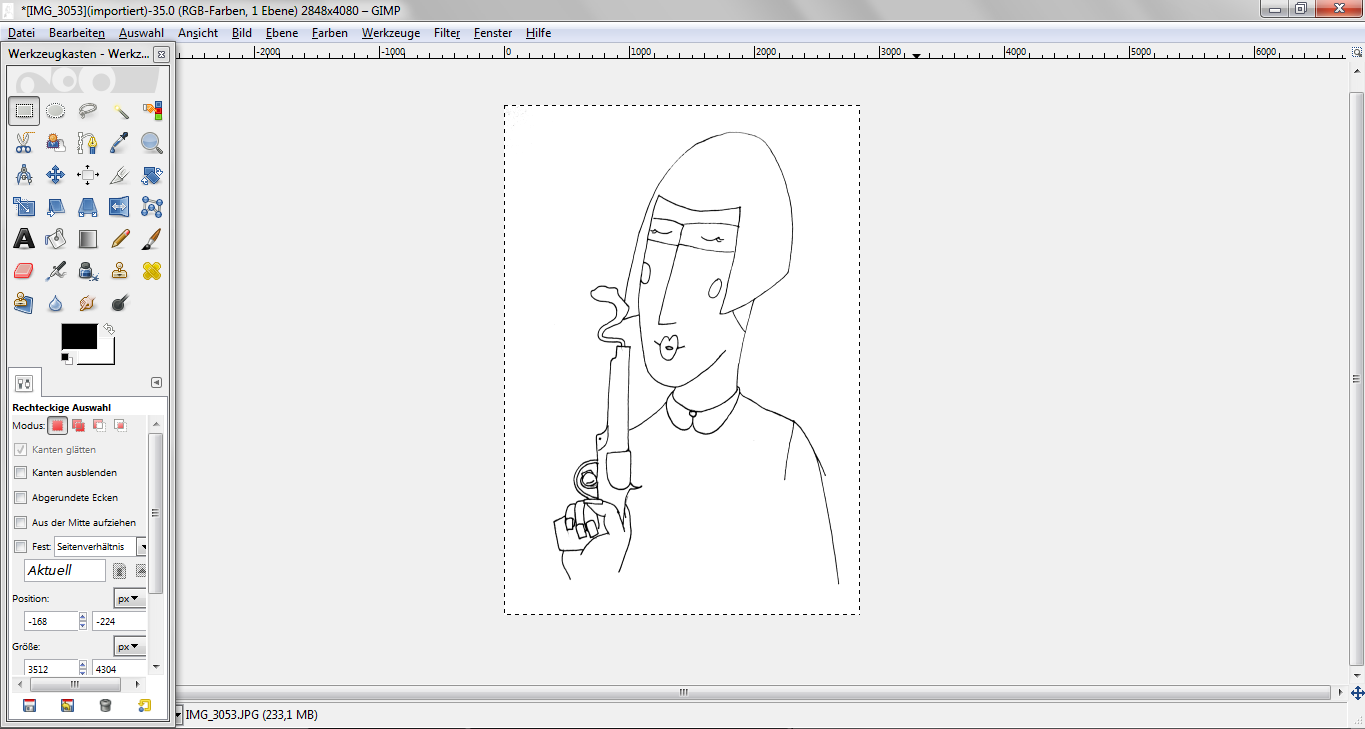Open the Position unit px dropdown
Image resolution: width=1365 pixels, height=729 pixels.
130,599
